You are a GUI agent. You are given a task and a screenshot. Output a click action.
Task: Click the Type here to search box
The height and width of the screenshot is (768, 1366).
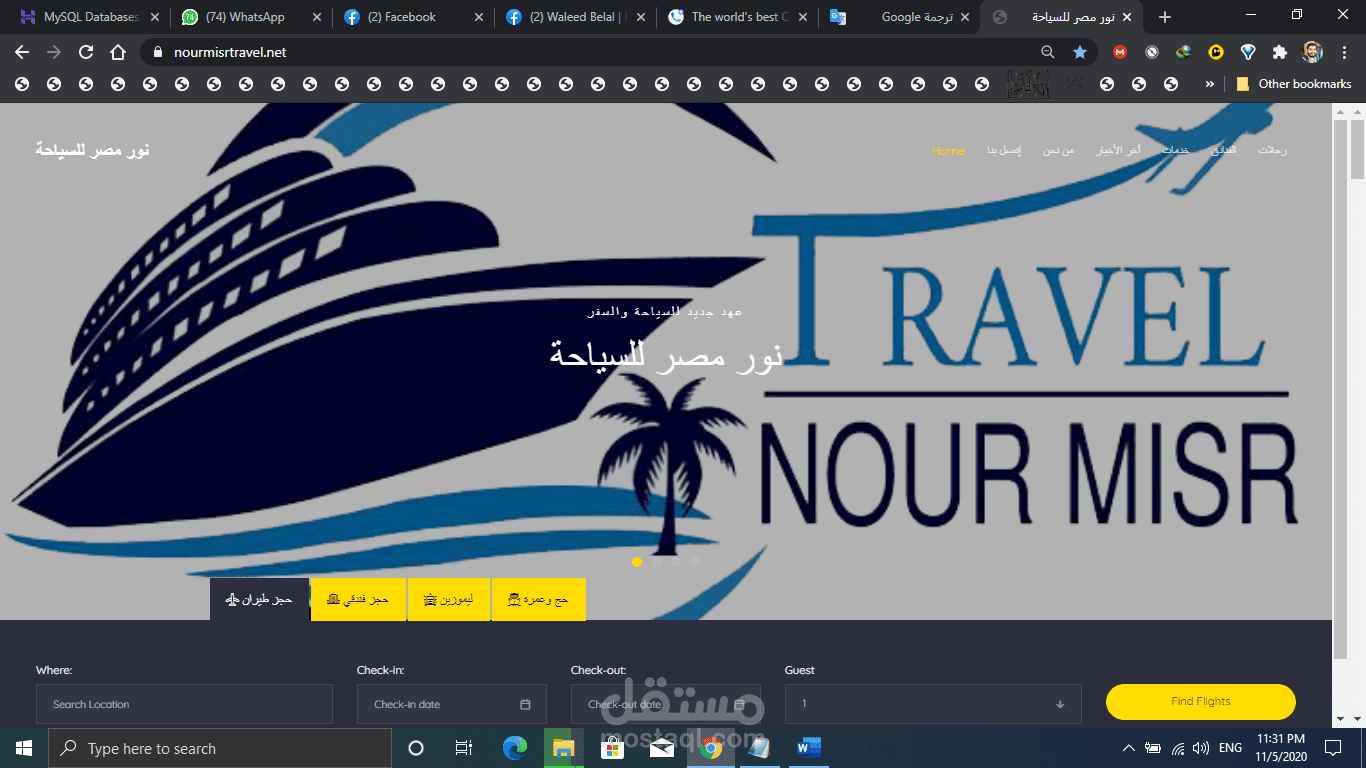point(220,748)
